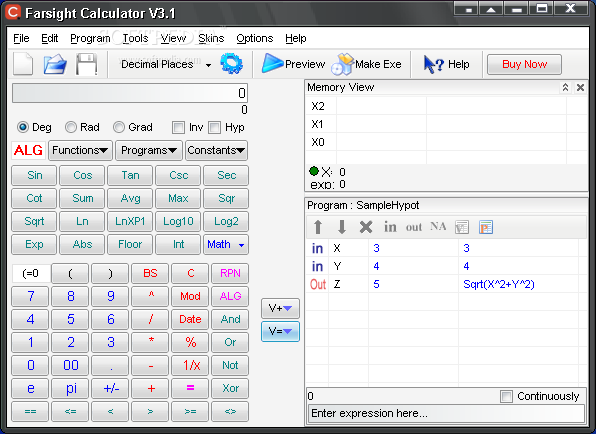
Task: Tick the Continuously checkbox
Action: (506, 396)
